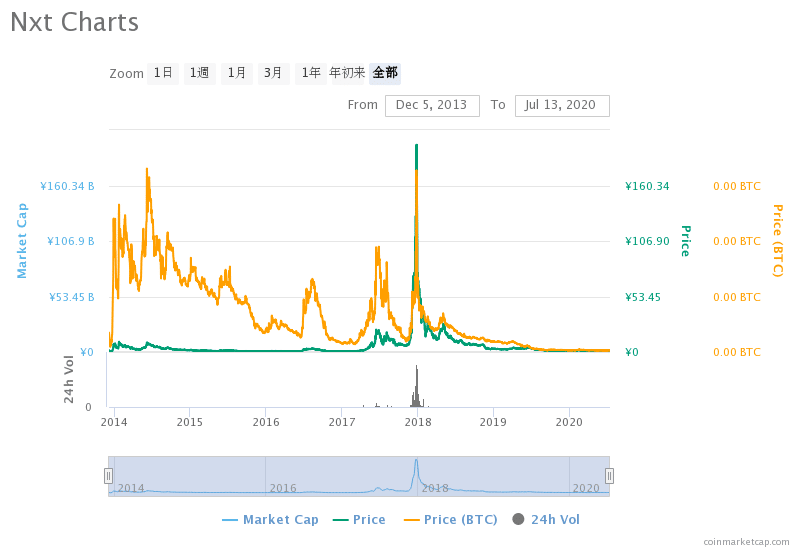Click the 2017 x-axis label
This screenshot has width=800, height=550.
[342, 422]
